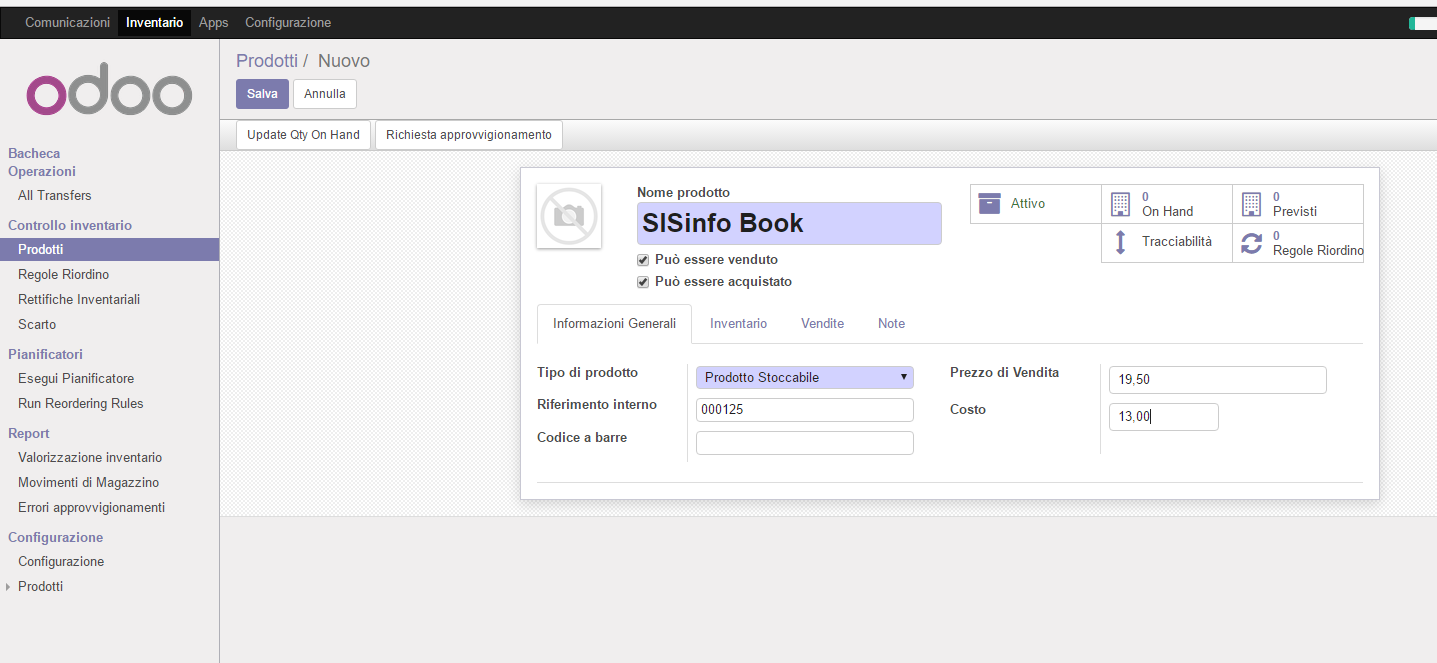The width and height of the screenshot is (1437, 663).
Task: Open the Configurazione top menu
Action: 288,22
